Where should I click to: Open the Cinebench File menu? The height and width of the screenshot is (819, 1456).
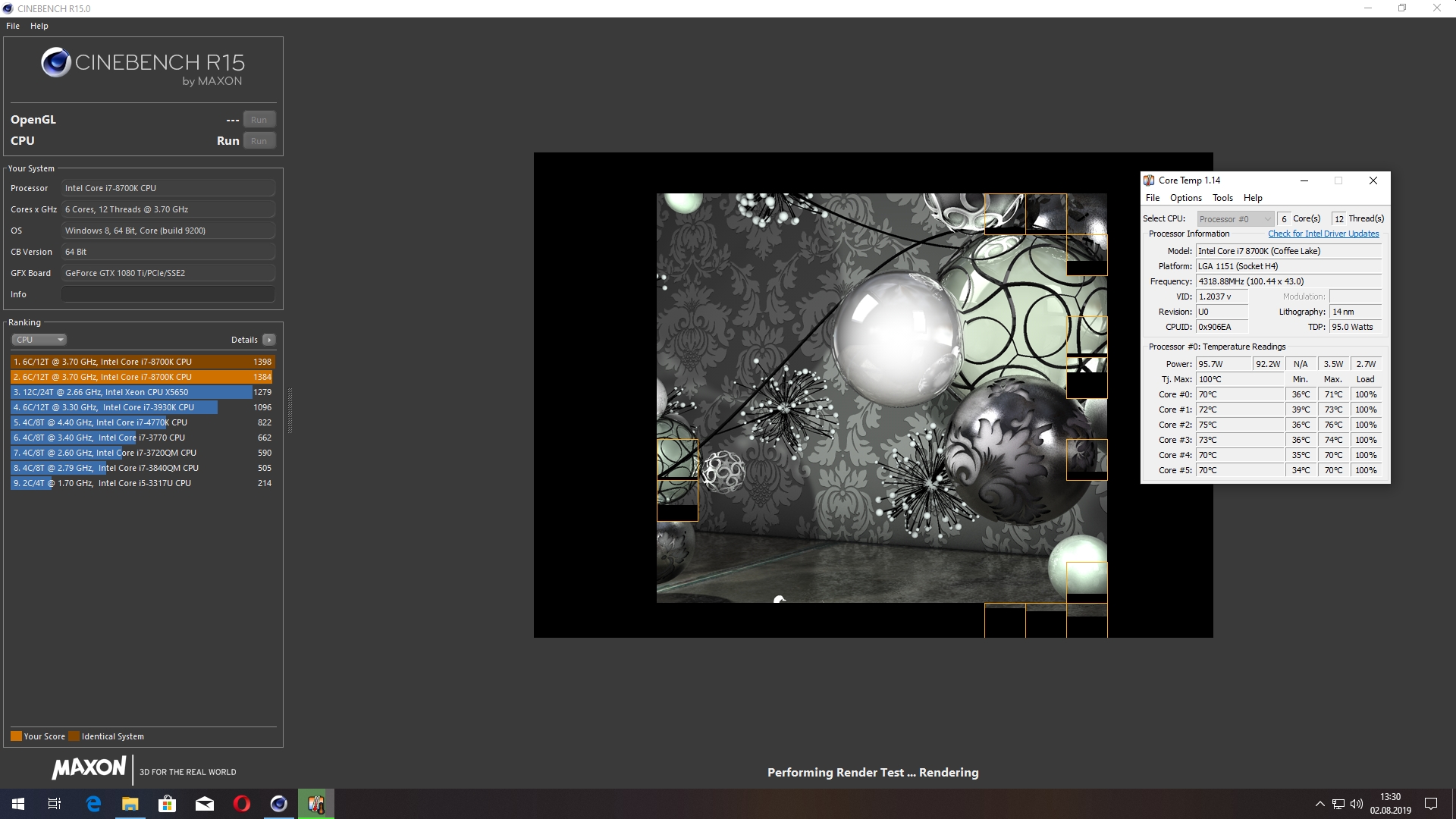coord(13,26)
